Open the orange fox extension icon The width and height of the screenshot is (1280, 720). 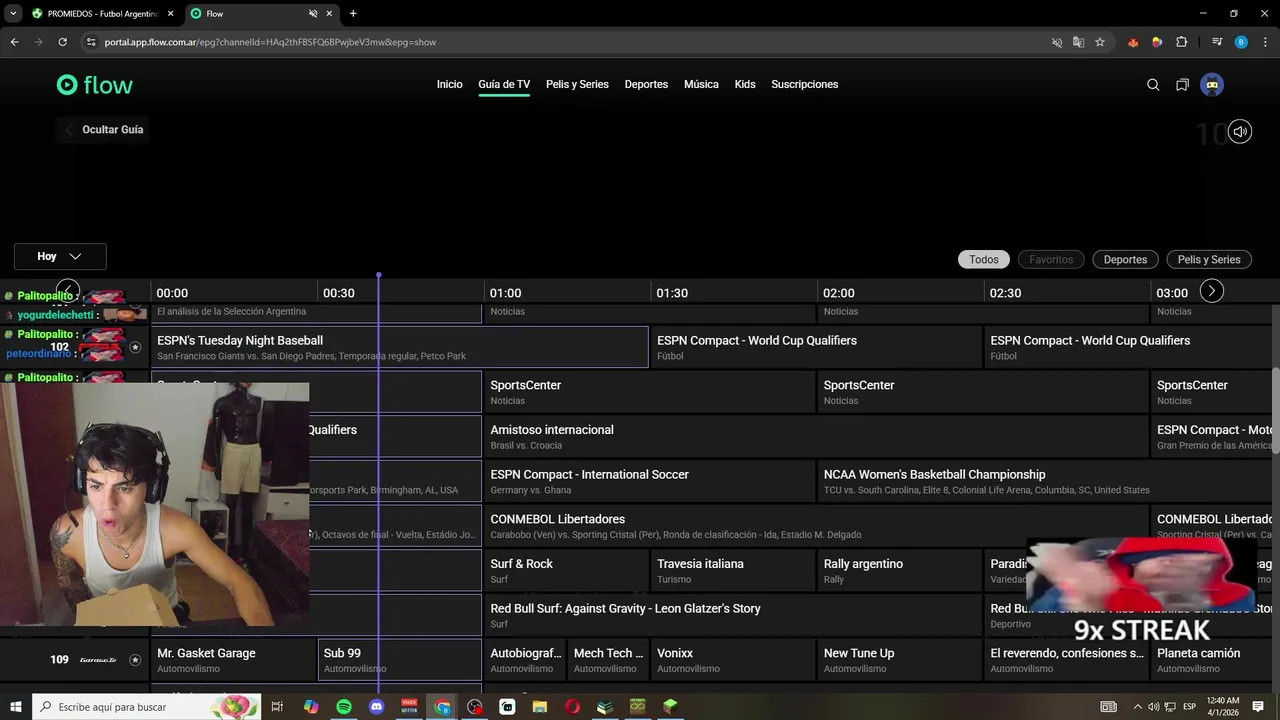coord(1133,42)
